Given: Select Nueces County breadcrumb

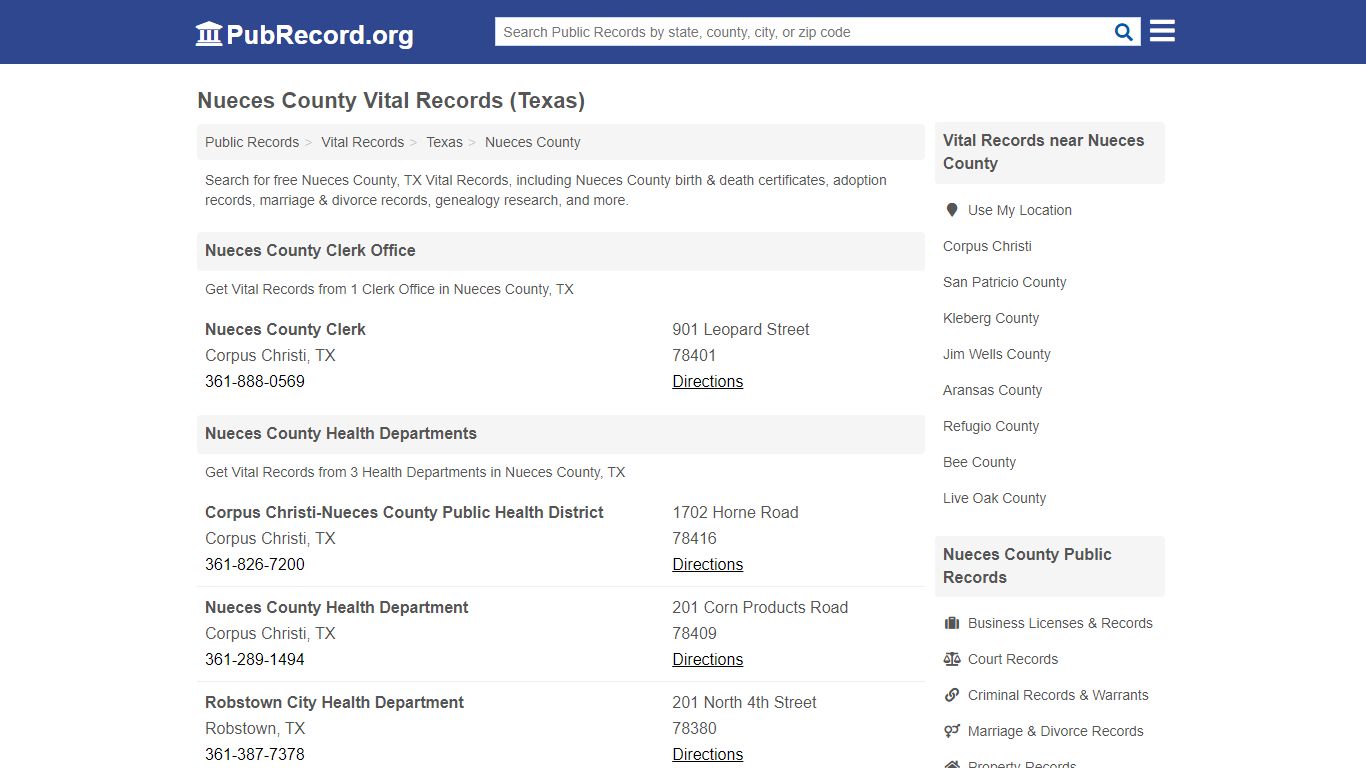Looking at the screenshot, I should pos(532,142).
